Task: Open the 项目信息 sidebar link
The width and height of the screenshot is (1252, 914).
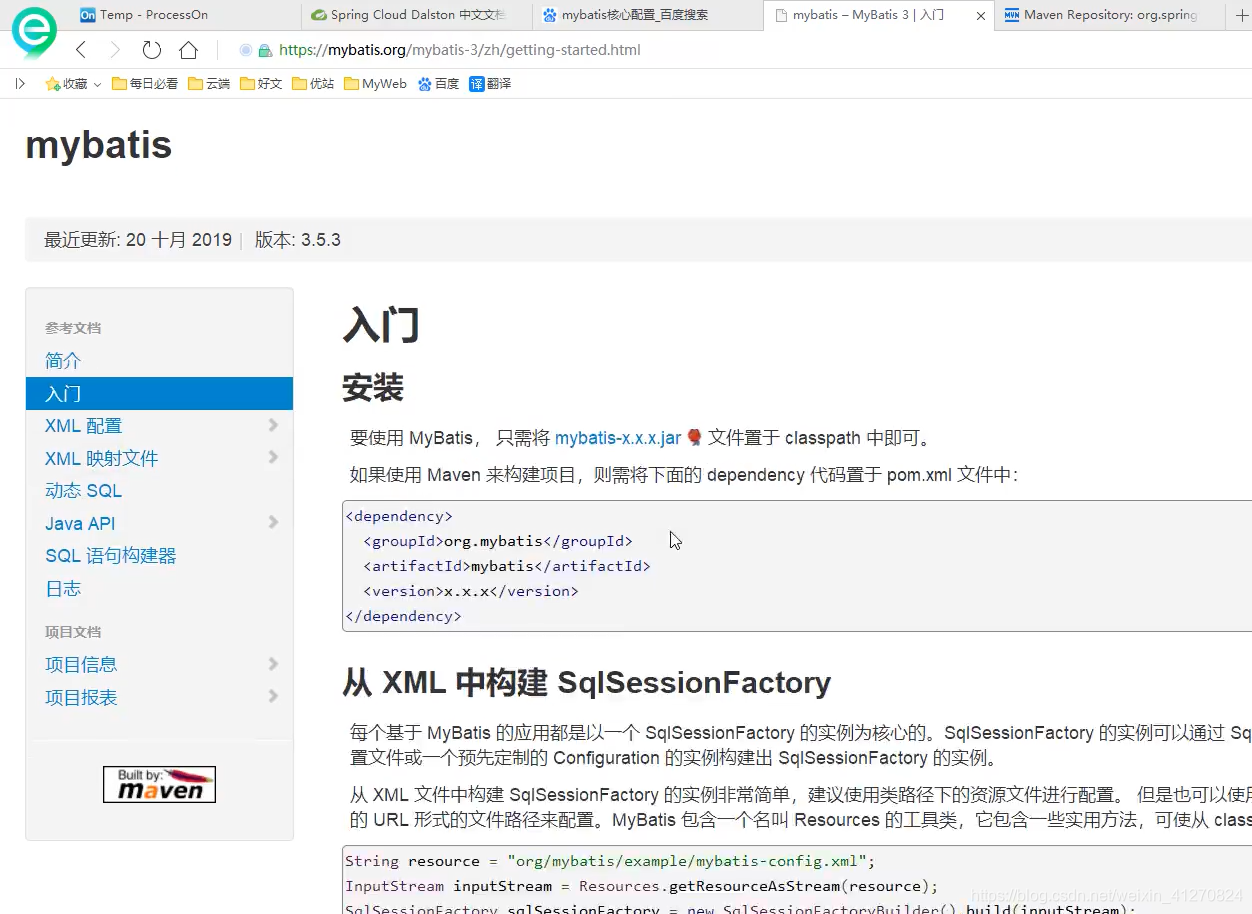Action: [x=81, y=665]
